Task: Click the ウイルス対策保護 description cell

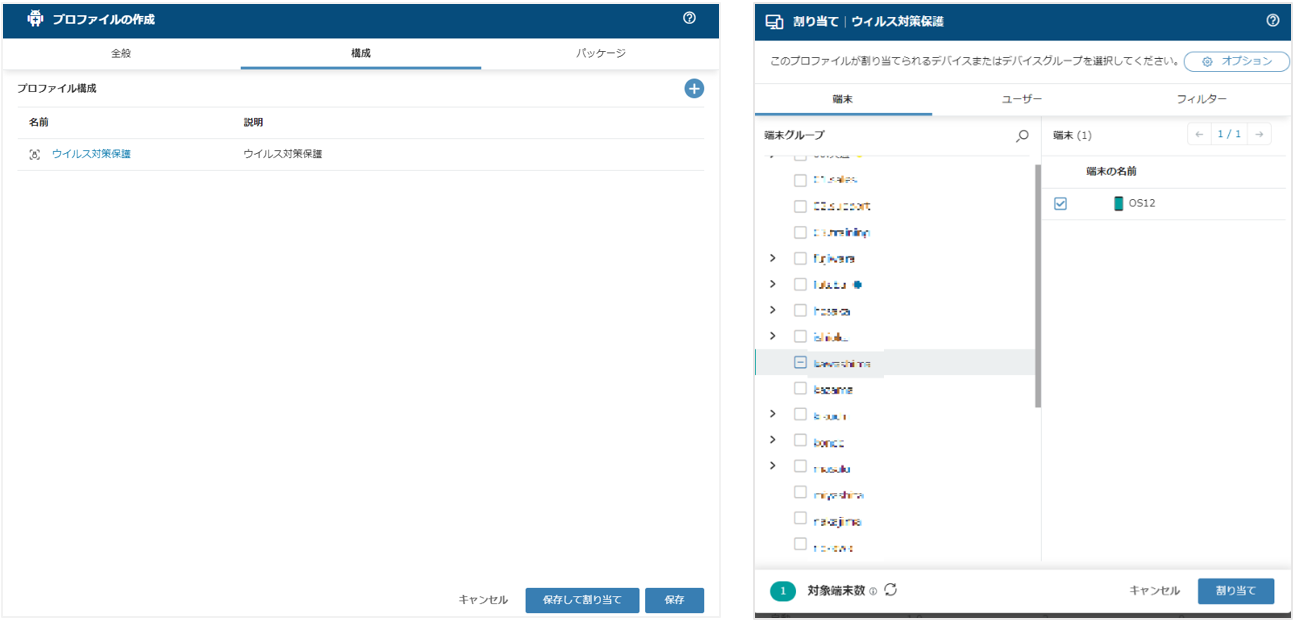Action: point(283,154)
